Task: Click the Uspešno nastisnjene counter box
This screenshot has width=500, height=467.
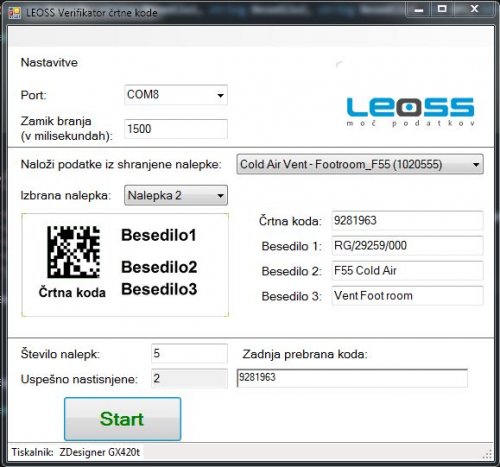Action: coord(189,378)
